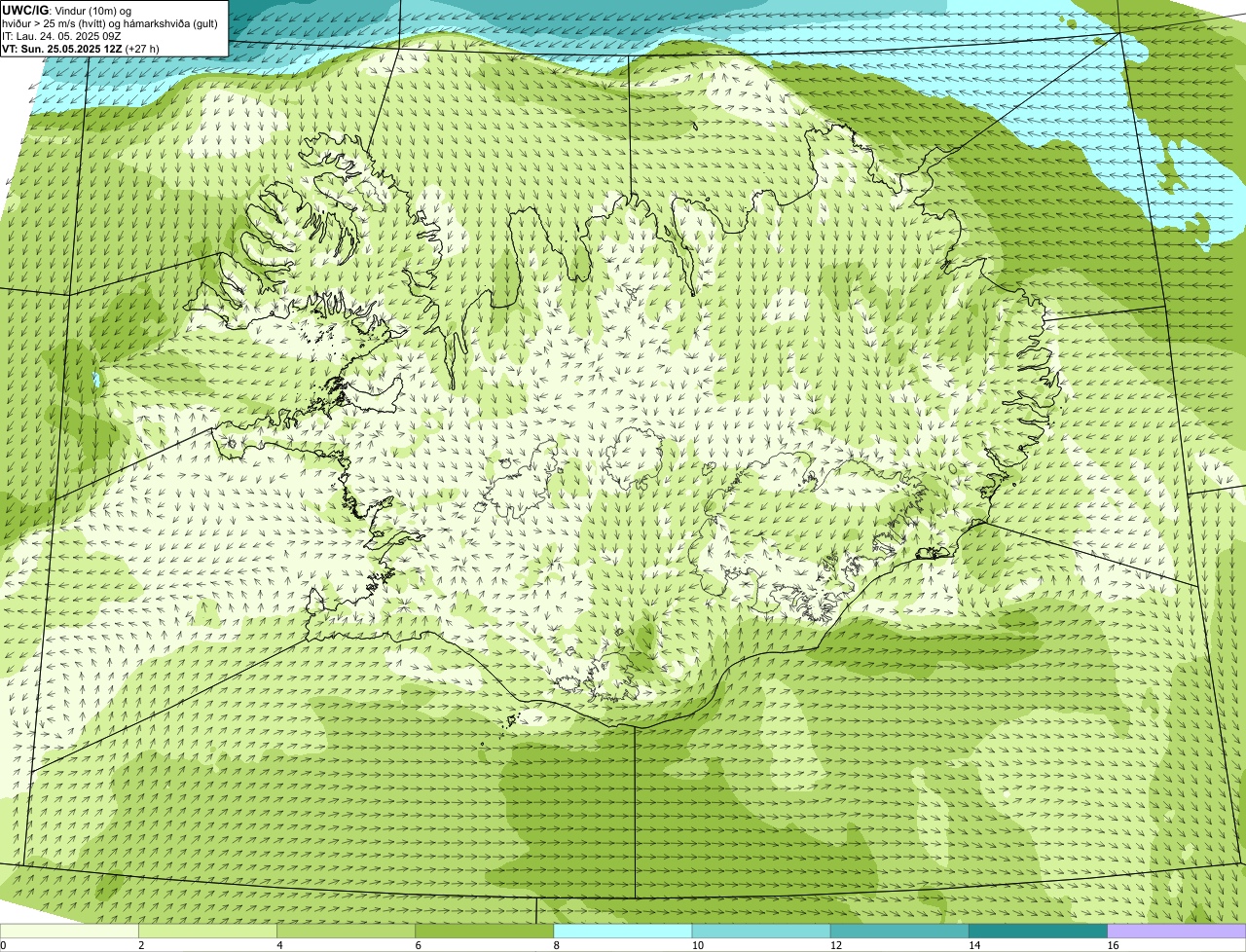1246x952 pixels.
Task: Click the "8" tick label on the color scale
Action: click(x=557, y=945)
